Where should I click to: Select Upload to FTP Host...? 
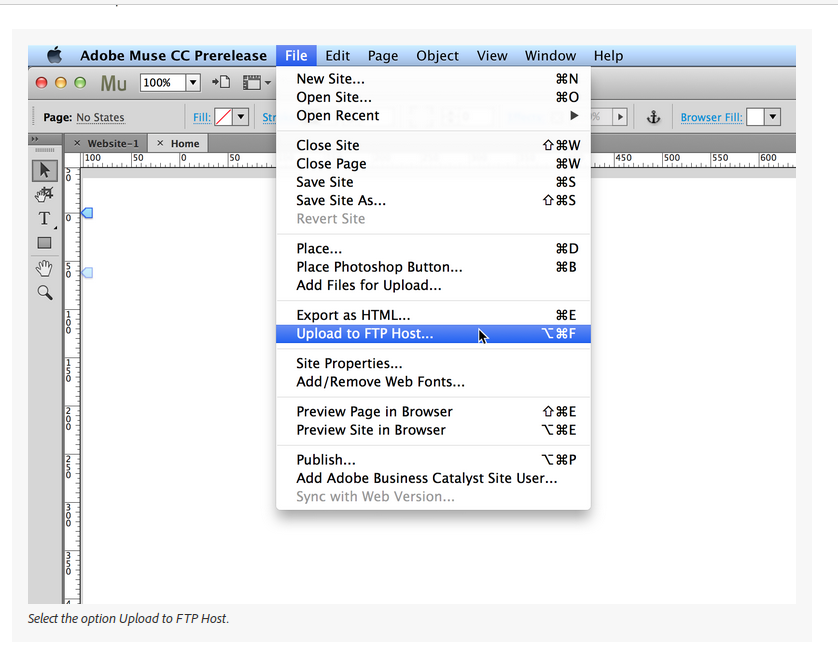[x=433, y=334]
